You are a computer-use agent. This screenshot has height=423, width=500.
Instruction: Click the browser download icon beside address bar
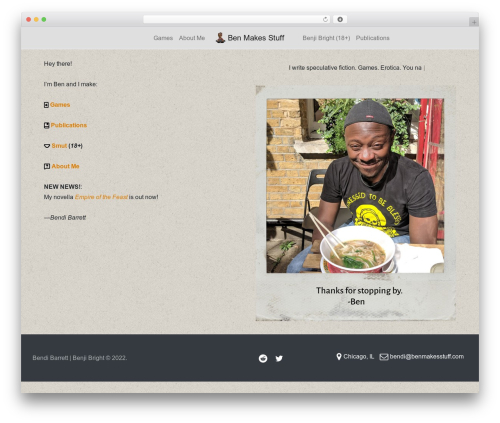340,19
